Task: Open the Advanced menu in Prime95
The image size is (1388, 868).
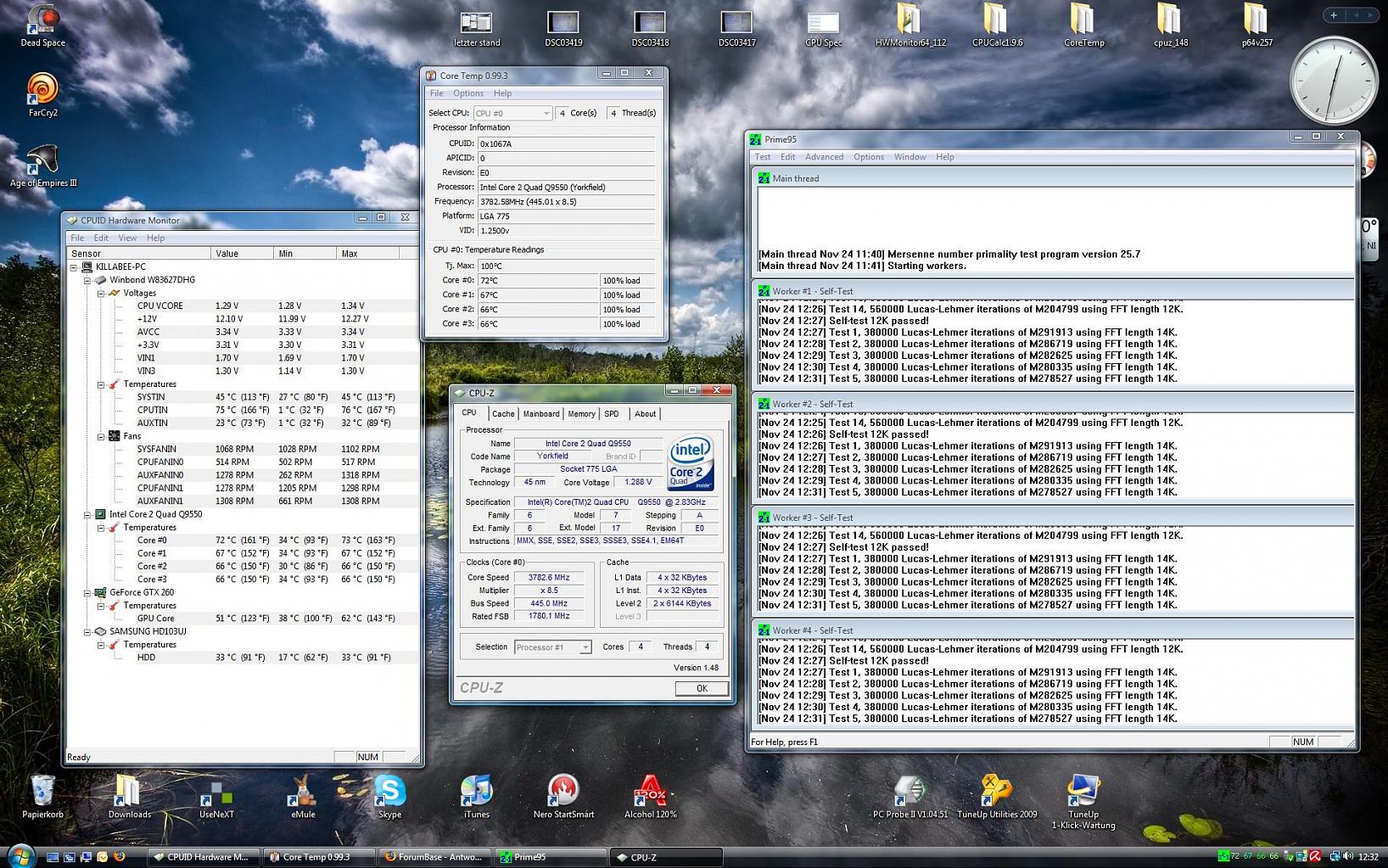Action: 824,157
